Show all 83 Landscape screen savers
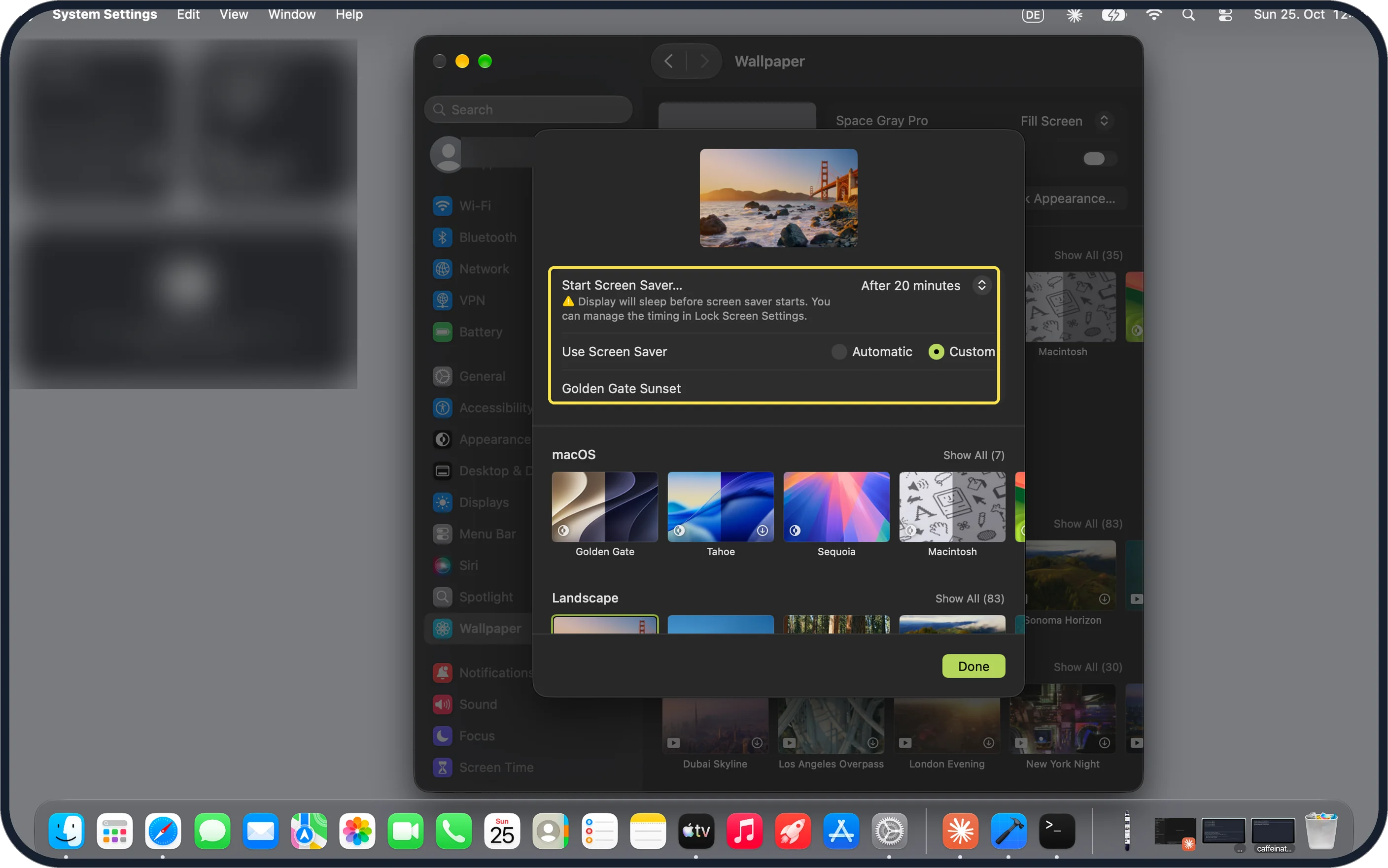Screen dimensions: 1388x868 970,599
